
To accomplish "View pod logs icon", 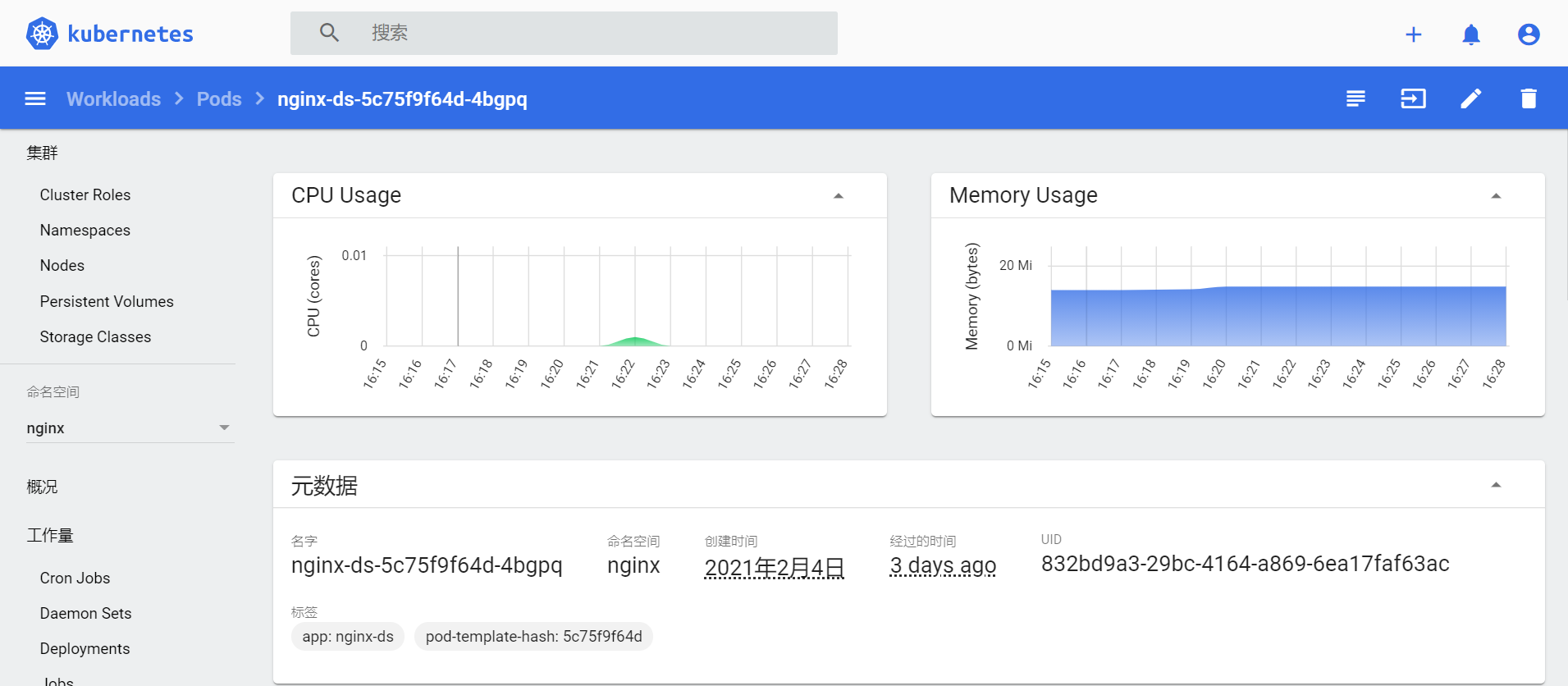I will click(x=1355, y=98).
